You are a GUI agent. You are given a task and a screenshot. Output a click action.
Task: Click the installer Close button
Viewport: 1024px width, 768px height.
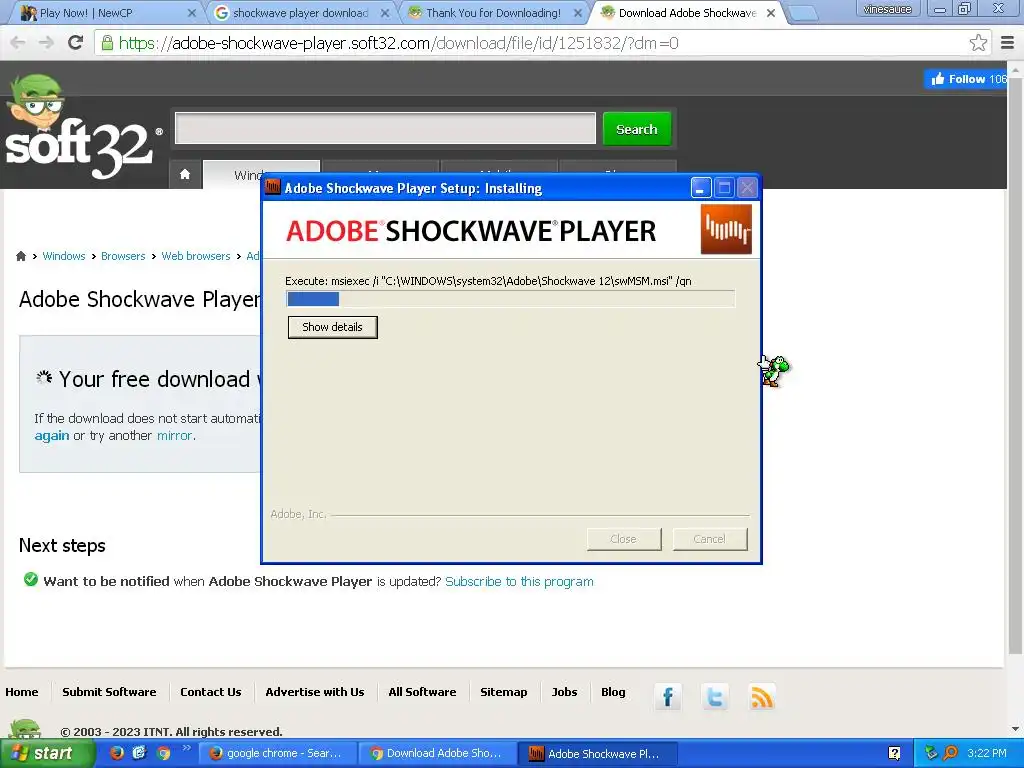point(623,539)
